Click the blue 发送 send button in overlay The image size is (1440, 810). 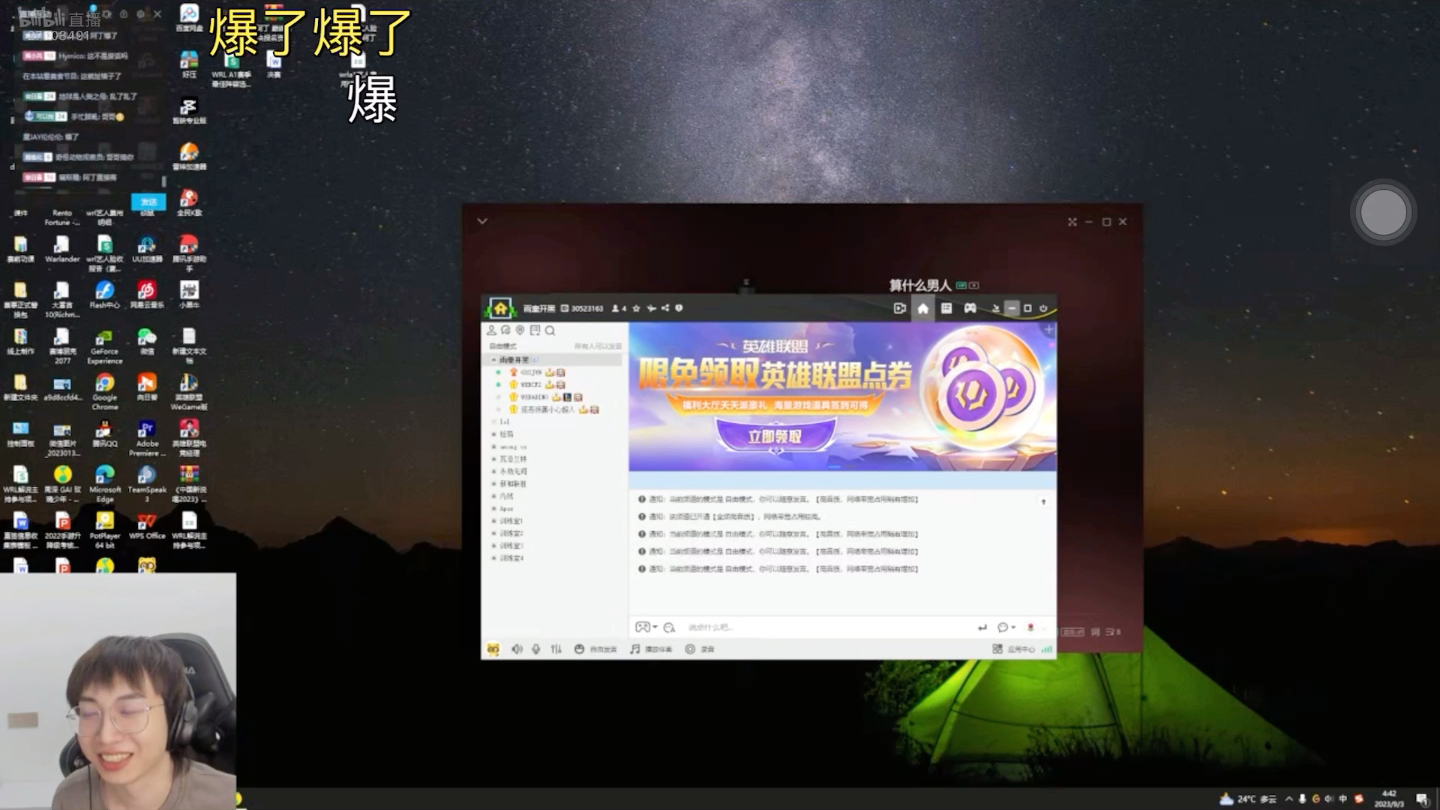[x=148, y=201]
